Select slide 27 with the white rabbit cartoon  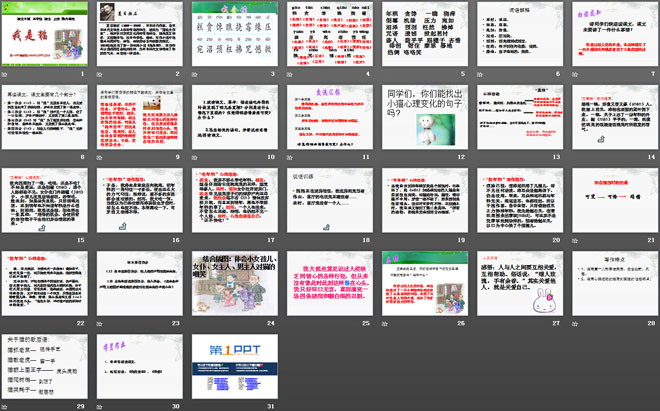tap(515, 281)
